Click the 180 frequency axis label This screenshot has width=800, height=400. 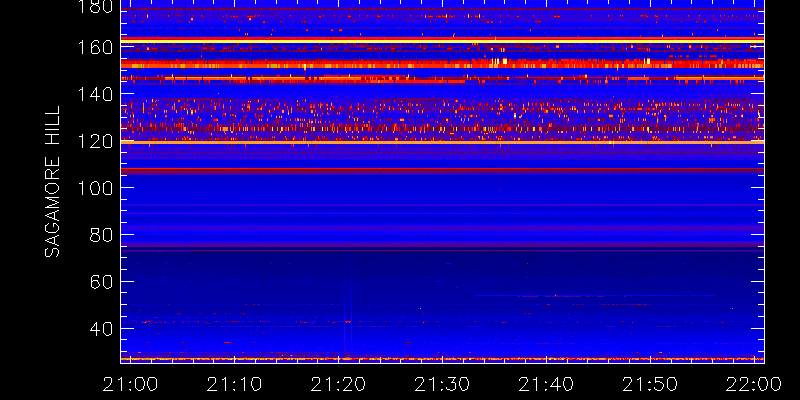click(x=95, y=6)
